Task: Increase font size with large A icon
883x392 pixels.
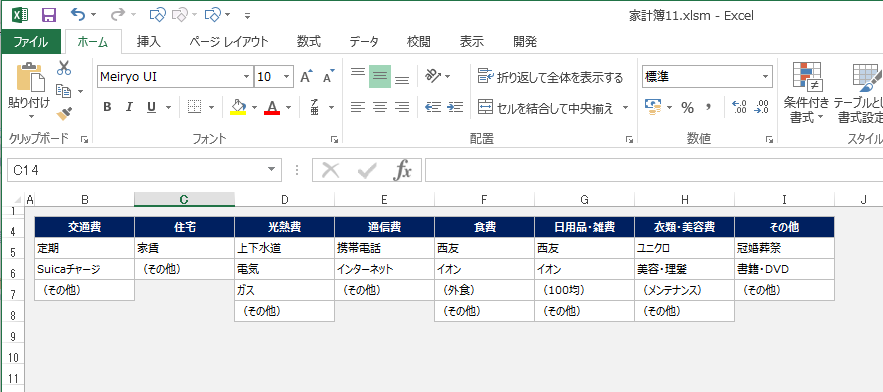Action: click(x=306, y=77)
